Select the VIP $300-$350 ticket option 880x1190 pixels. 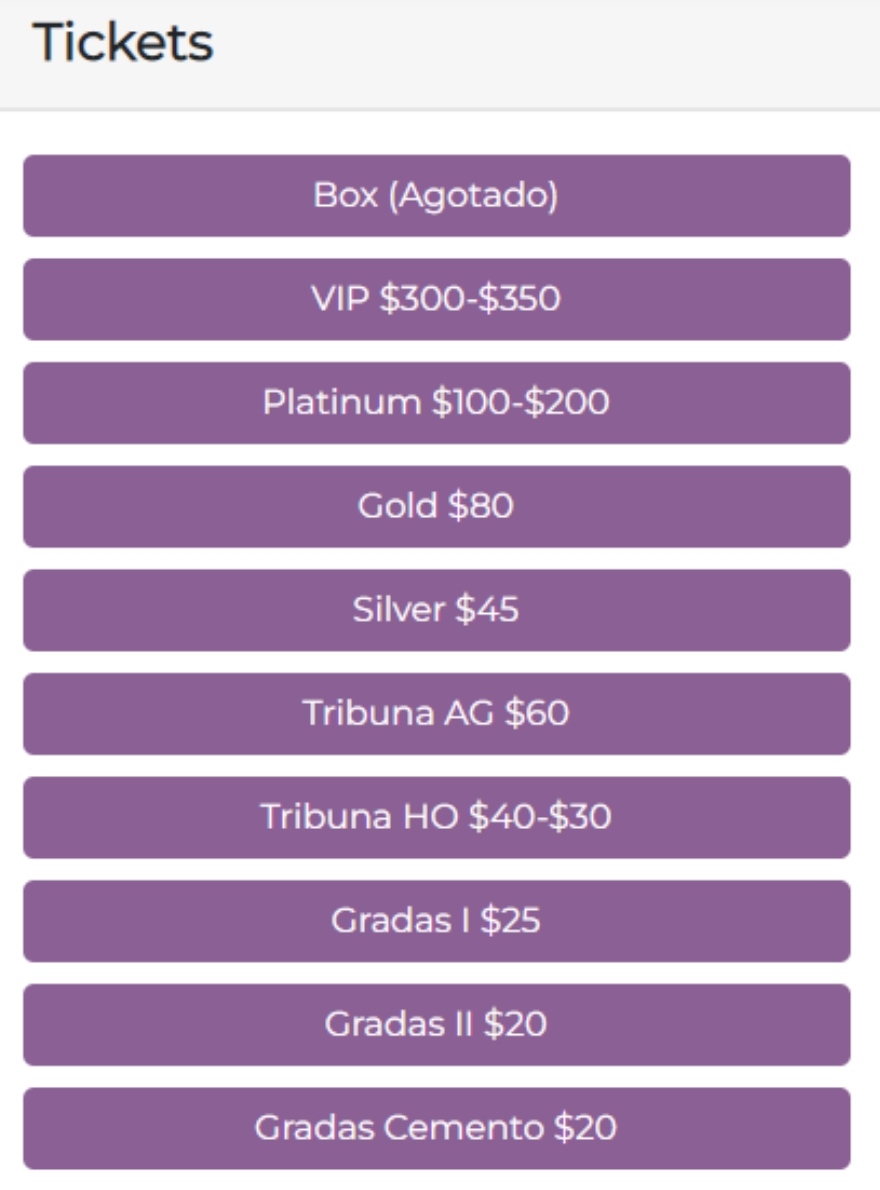pyautogui.click(x=436, y=299)
